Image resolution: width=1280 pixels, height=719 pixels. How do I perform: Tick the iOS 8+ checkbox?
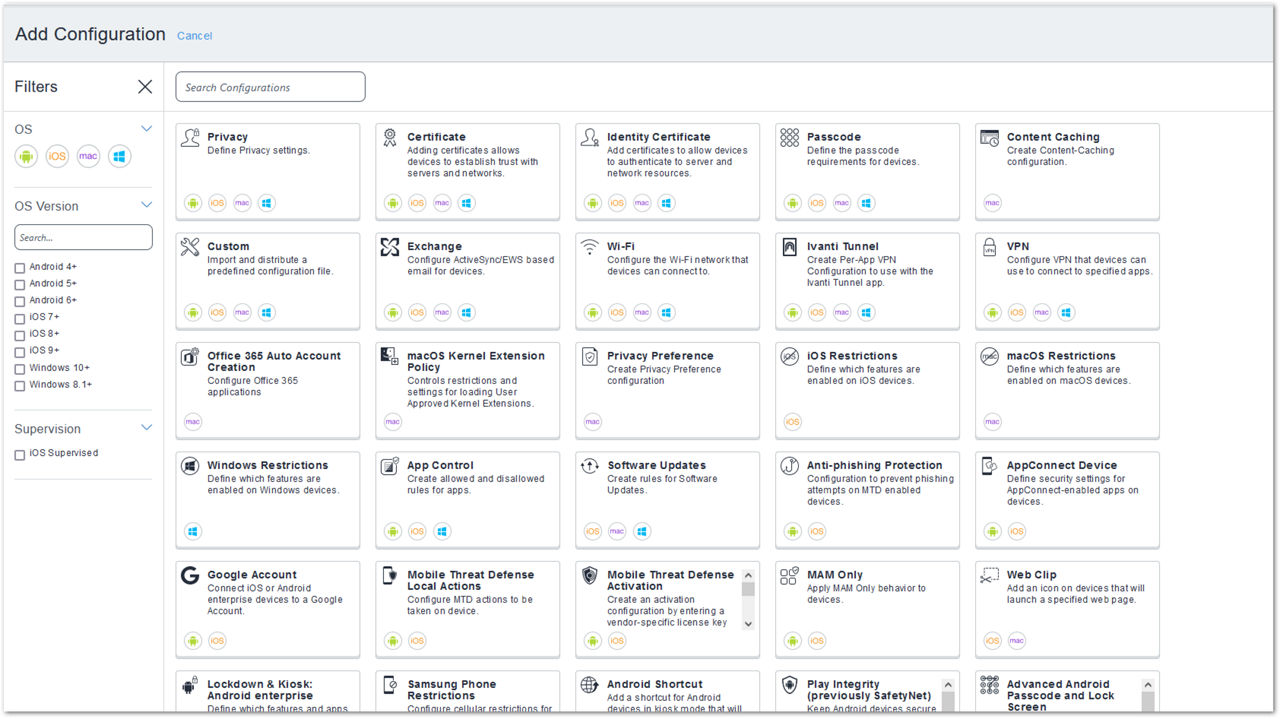tap(20, 335)
